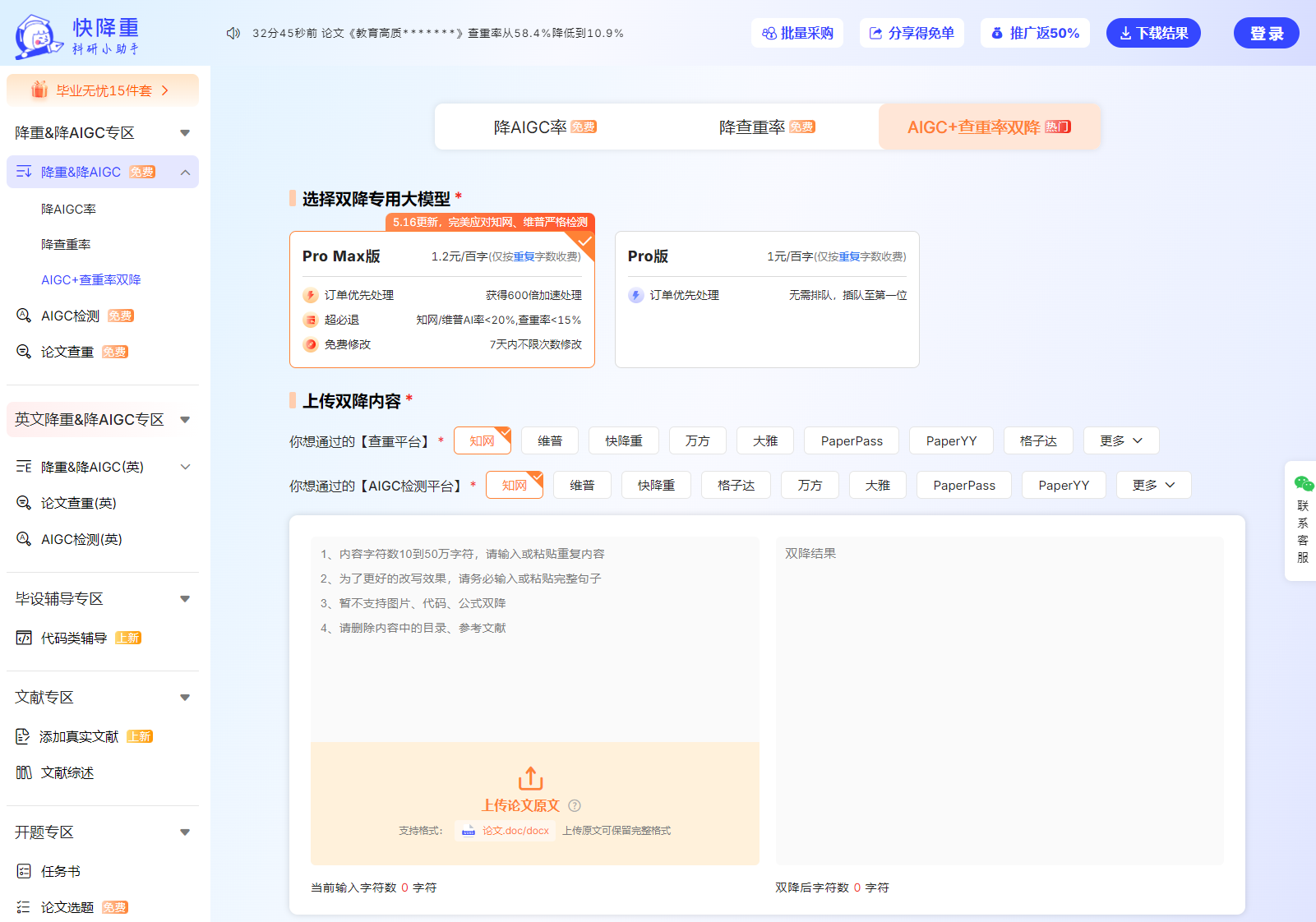Collapse the 降重&降AIGC submenu chevron
This screenshot has height=922, width=1316.
(185, 172)
